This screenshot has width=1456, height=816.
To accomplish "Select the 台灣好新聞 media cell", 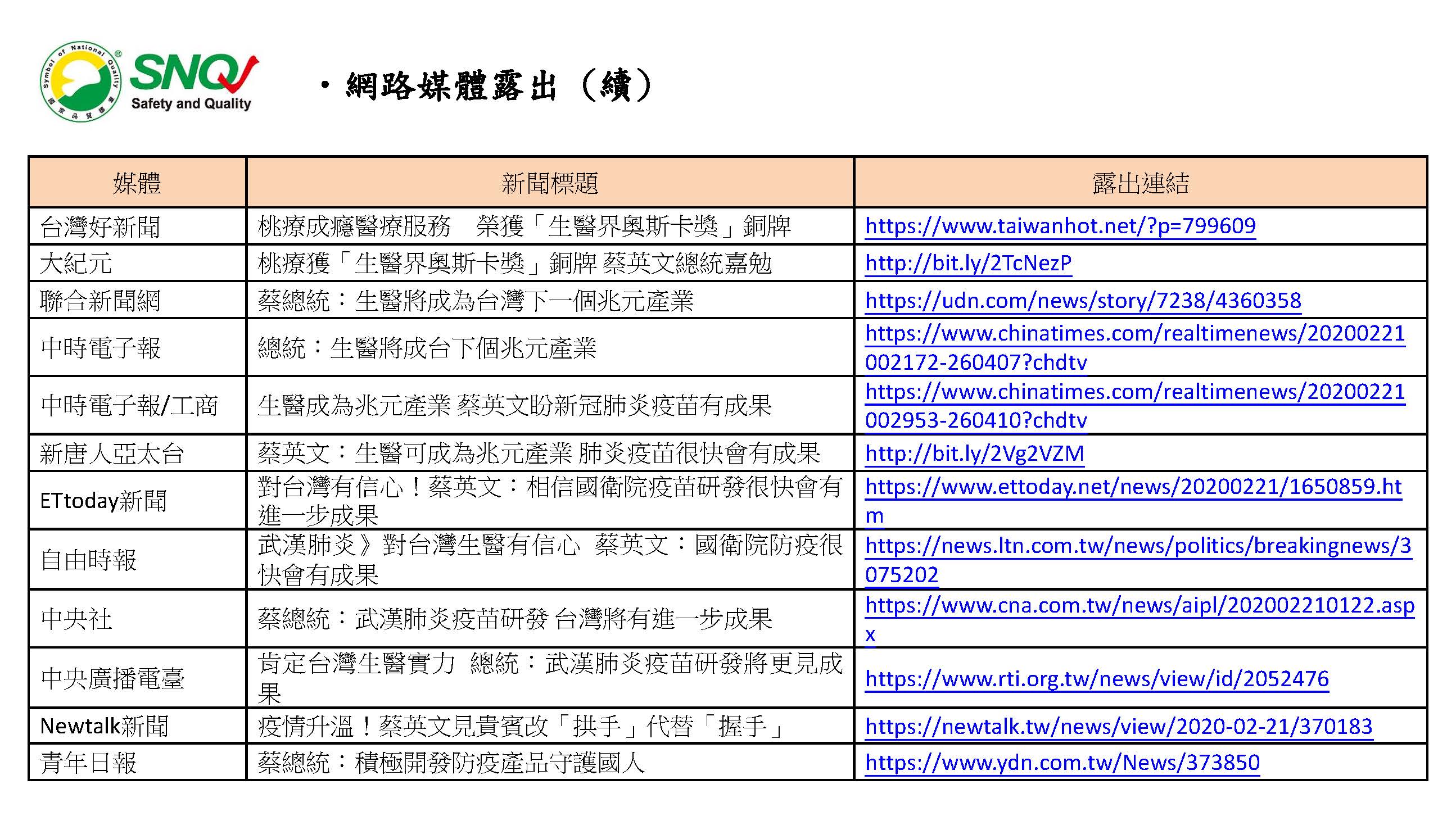I will tap(137, 226).
